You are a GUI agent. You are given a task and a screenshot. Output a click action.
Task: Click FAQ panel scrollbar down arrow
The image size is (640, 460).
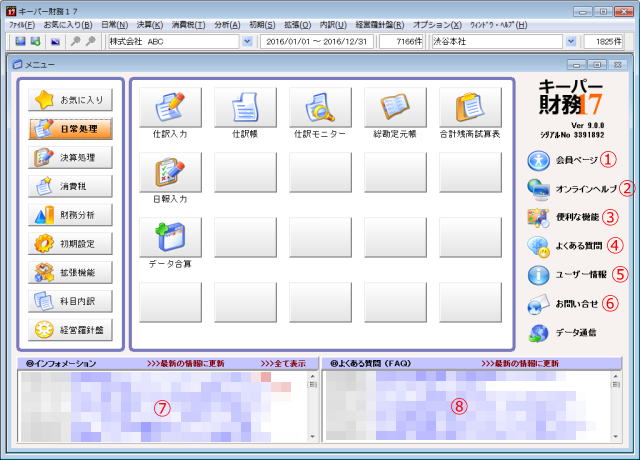[x=616, y=437]
